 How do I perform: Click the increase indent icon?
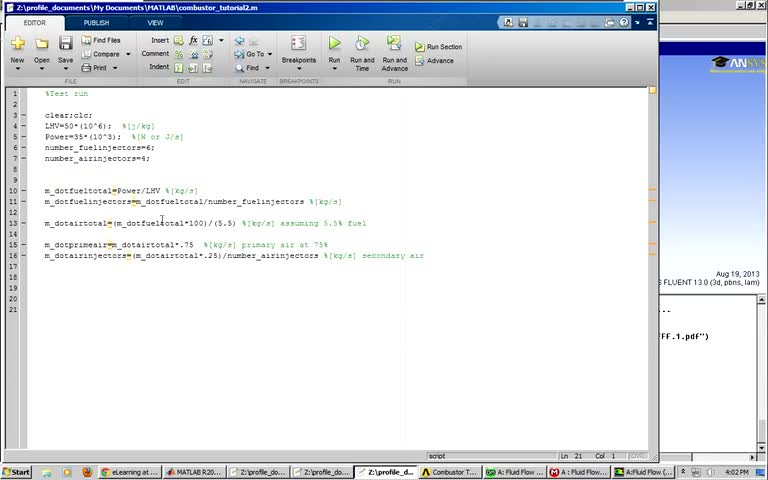point(193,68)
